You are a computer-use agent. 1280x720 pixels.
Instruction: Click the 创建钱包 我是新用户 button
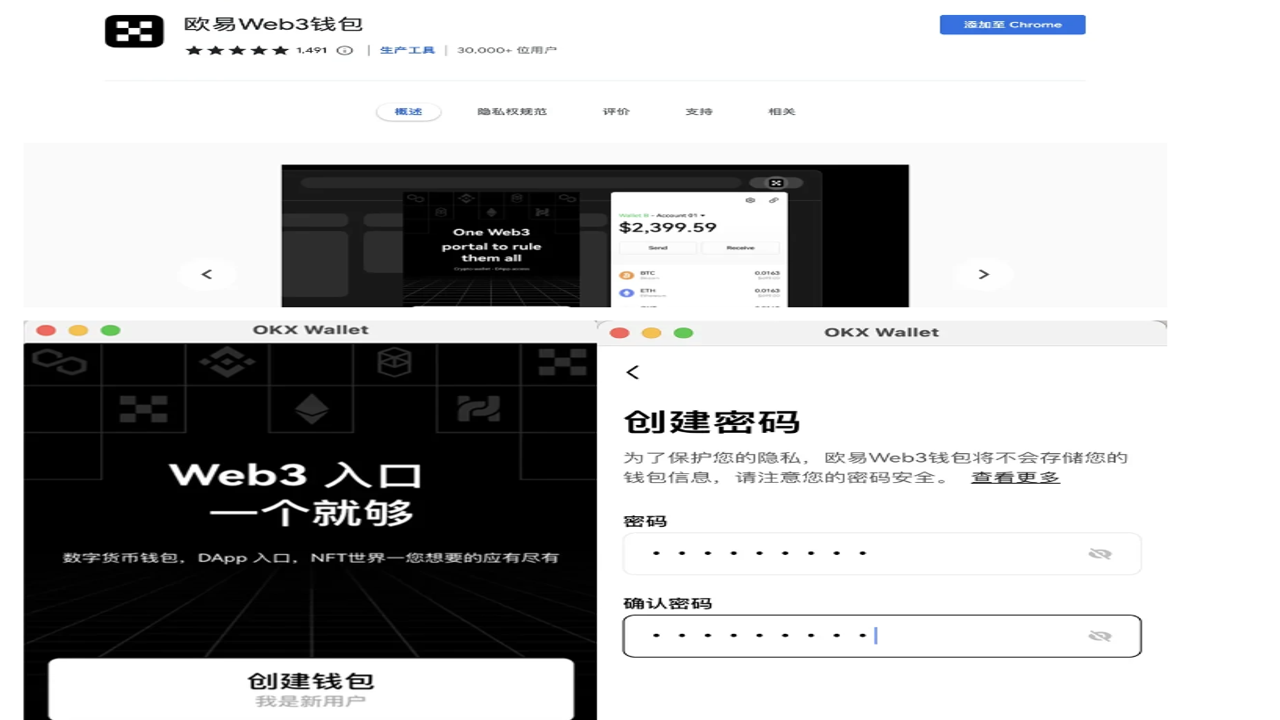[311, 689]
